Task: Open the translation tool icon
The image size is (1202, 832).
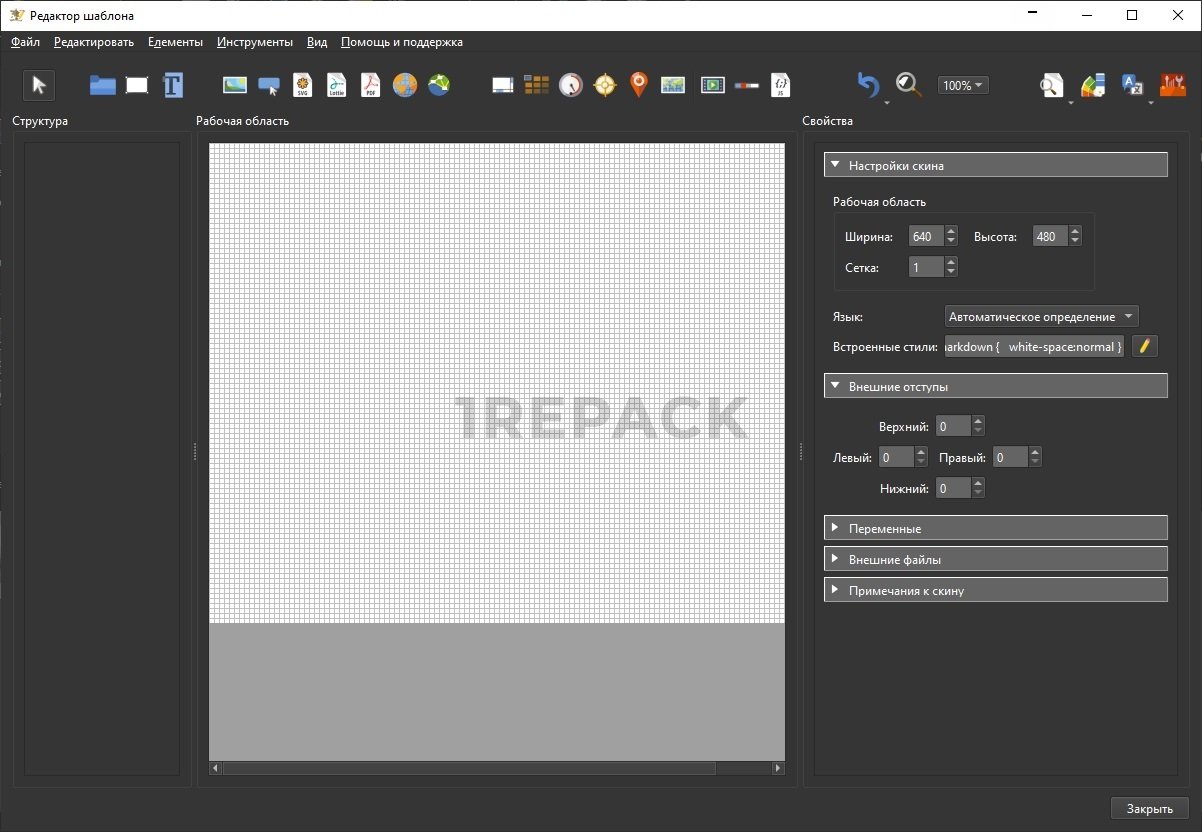Action: pos(1132,85)
